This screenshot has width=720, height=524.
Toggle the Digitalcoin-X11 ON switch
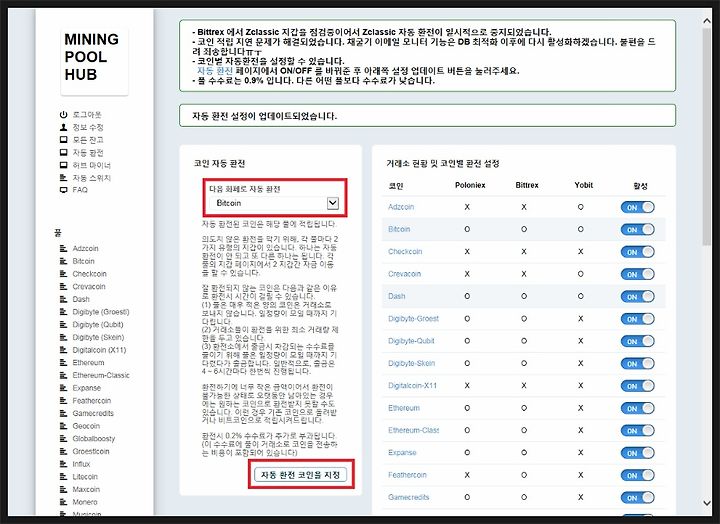click(x=637, y=386)
